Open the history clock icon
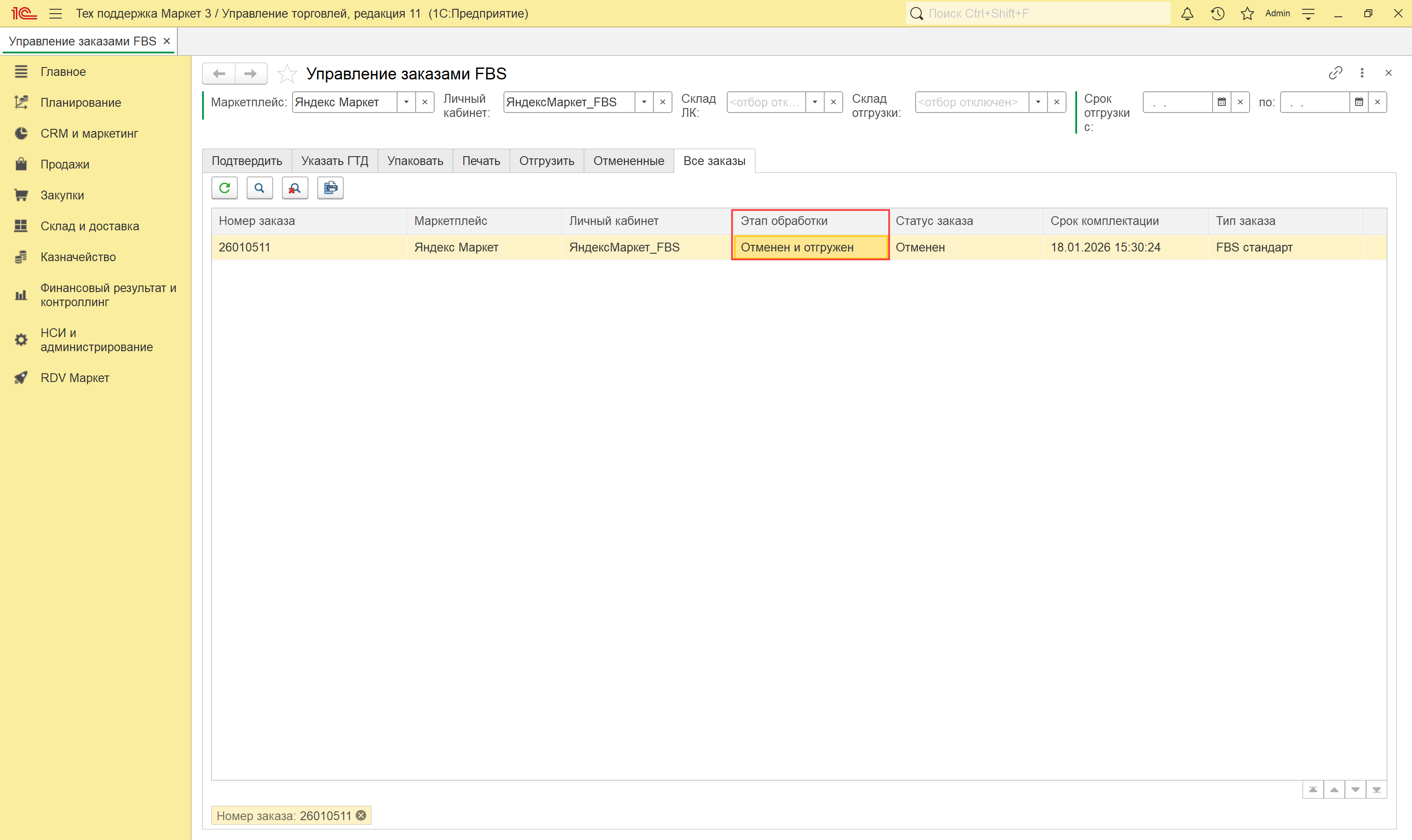The image size is (1412, 840). pyautogui.click(x=1217, y=14)
